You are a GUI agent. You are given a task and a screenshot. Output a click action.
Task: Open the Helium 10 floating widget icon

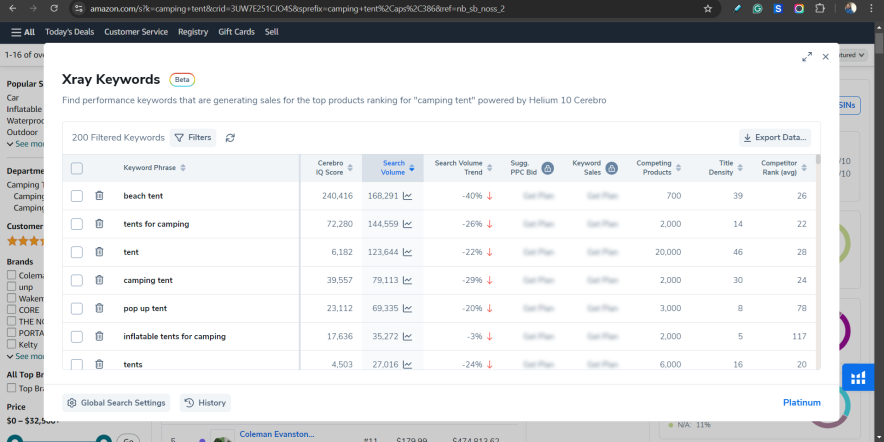pos(857,377)
